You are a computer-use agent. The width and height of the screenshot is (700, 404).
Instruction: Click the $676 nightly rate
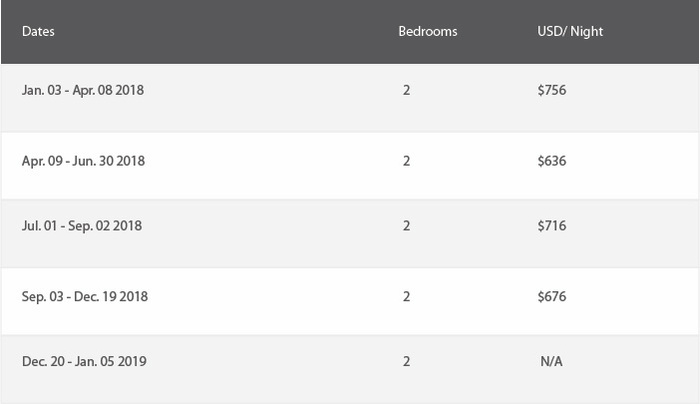pos(552,296)
